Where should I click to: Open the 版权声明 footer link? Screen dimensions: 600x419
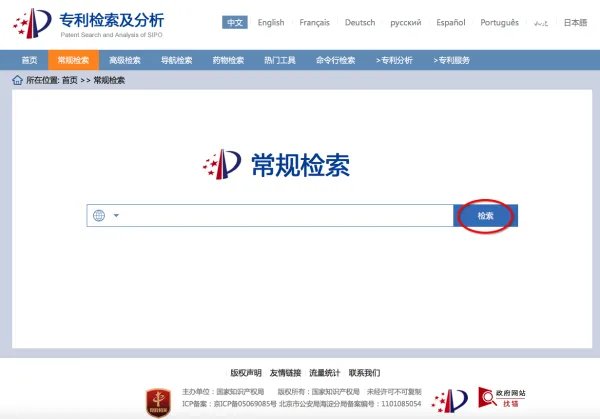pos(246,373)
